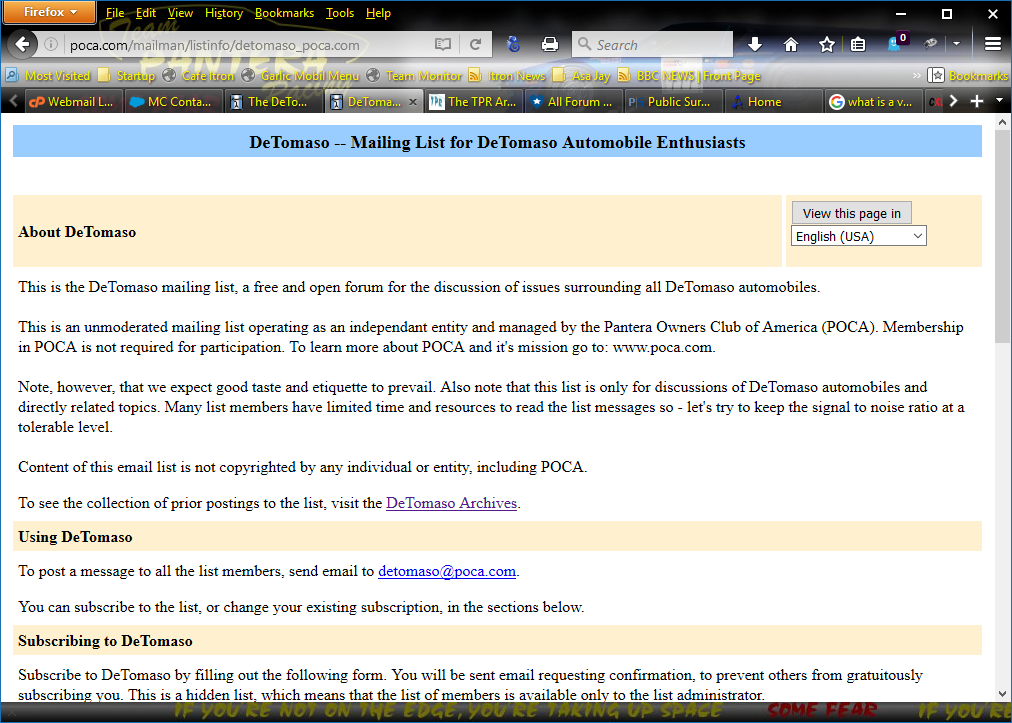This screenshot has width=1012, height=723.
Task: Switch to the Home tab
Action: click(774, 102)
